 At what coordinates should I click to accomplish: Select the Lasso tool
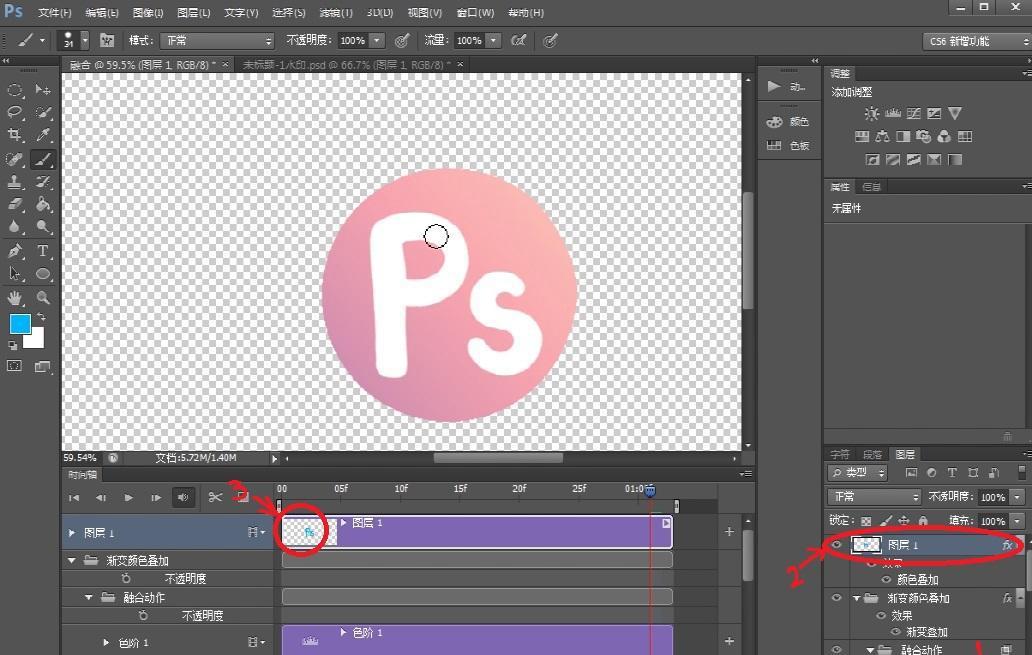14,113
